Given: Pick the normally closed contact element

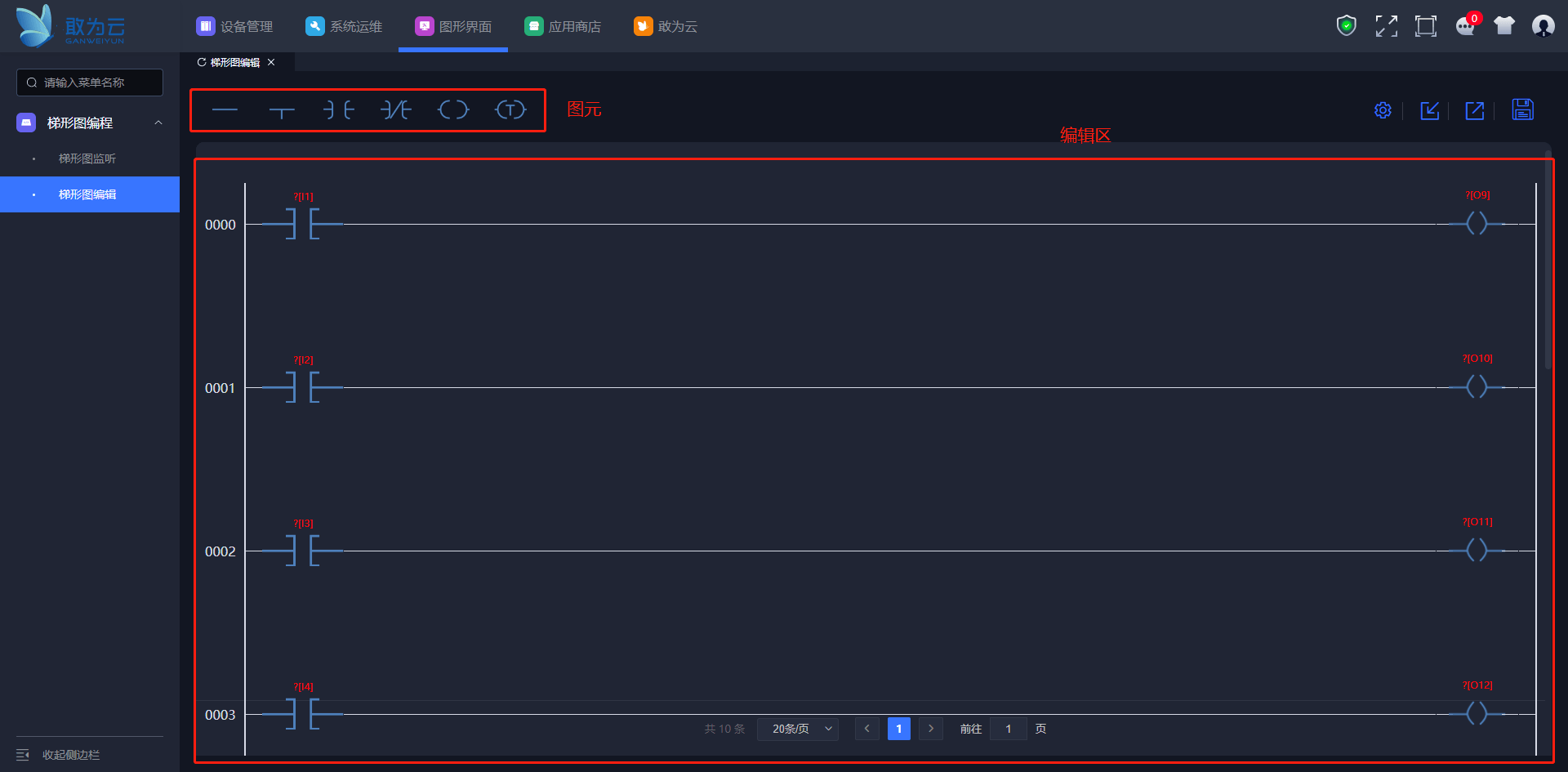Looking at the screenshot, I should 396,109.
